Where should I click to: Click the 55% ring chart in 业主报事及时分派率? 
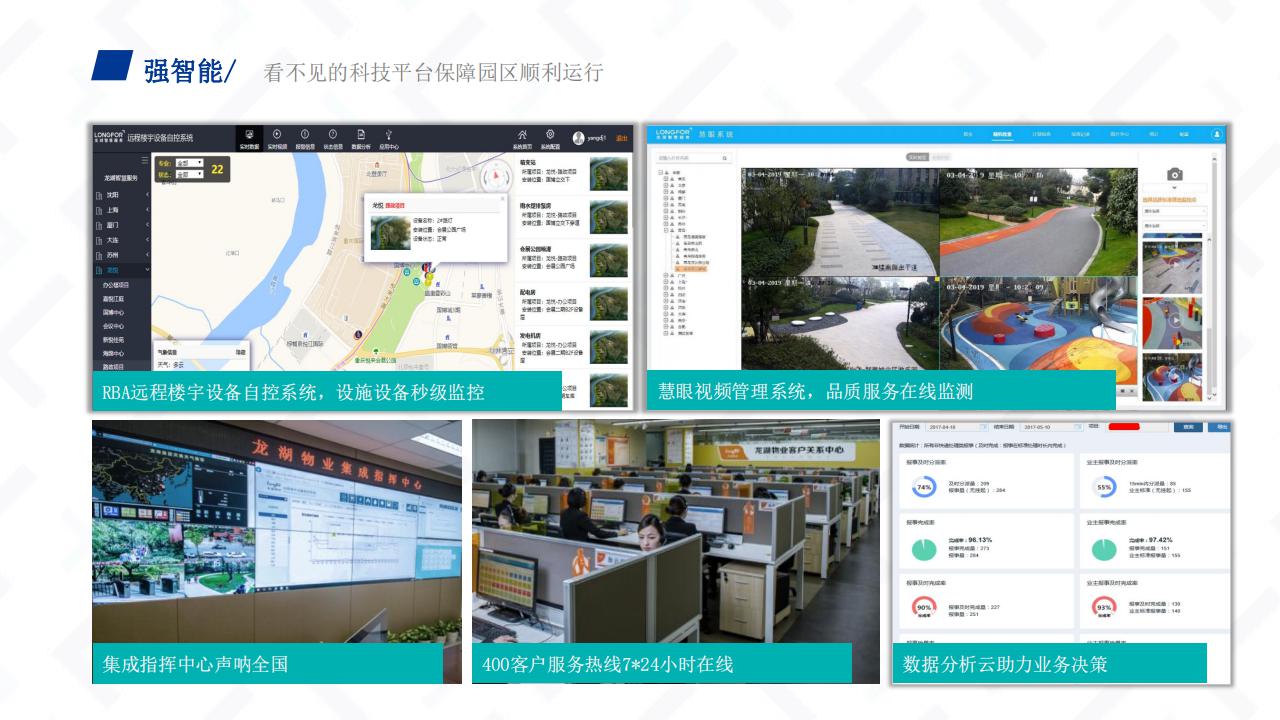(1104, 487)
